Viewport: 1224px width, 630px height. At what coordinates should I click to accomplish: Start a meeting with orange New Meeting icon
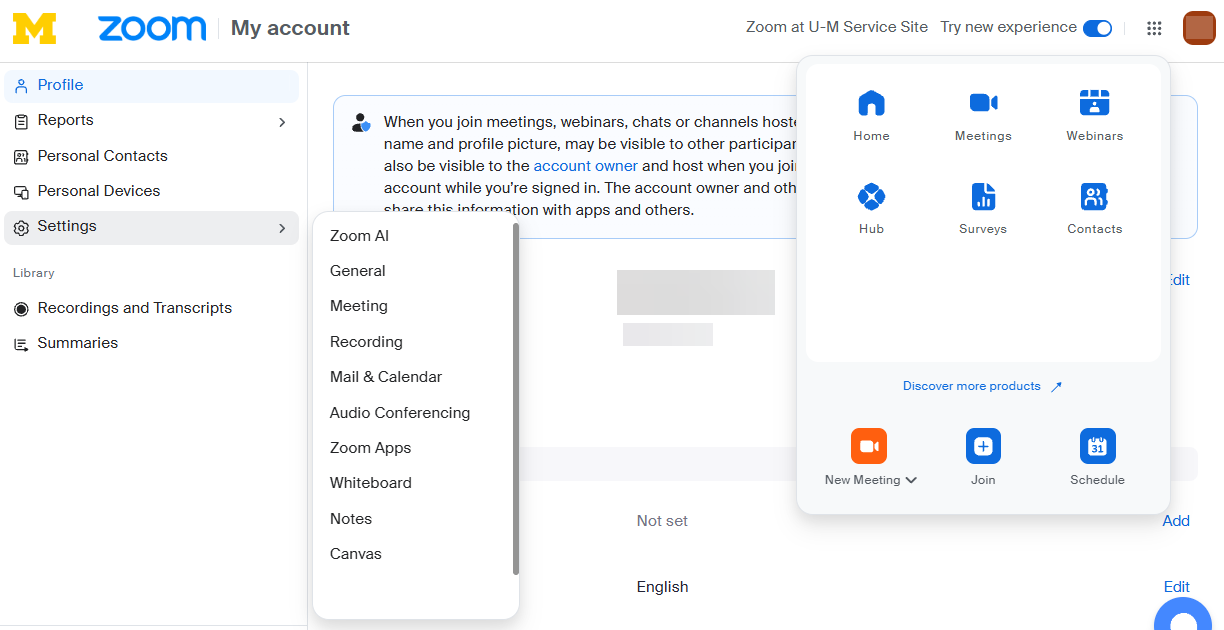pyautogui.click(x=869, y=446)
